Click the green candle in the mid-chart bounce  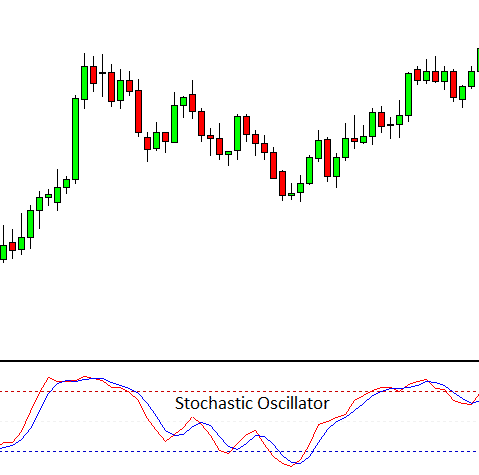tap(237, 133)
